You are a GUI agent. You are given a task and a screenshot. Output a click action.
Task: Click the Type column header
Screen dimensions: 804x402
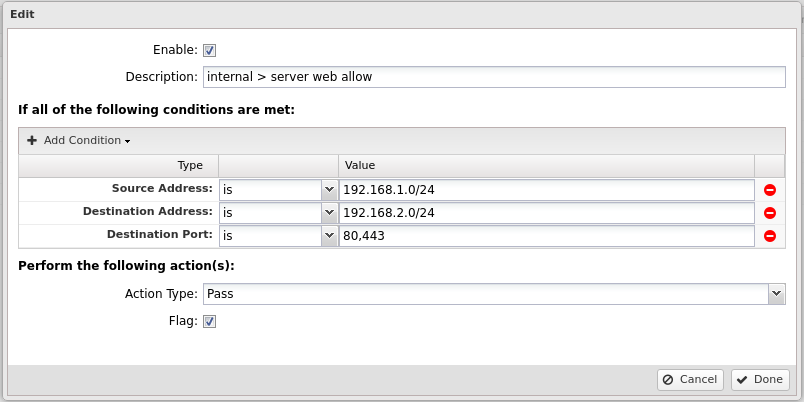[118, 166]
